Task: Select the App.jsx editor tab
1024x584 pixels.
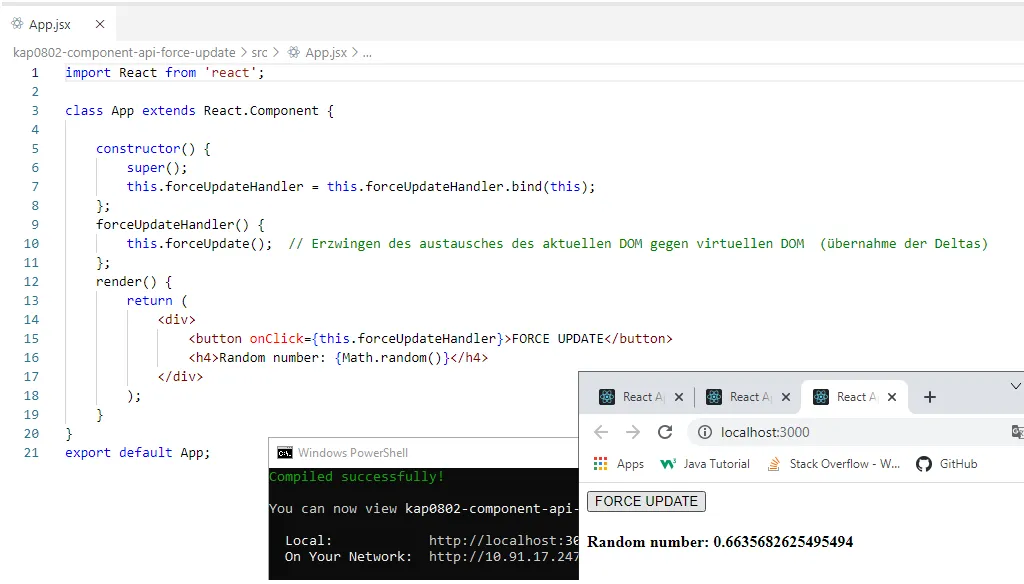Action: point(58,24)
